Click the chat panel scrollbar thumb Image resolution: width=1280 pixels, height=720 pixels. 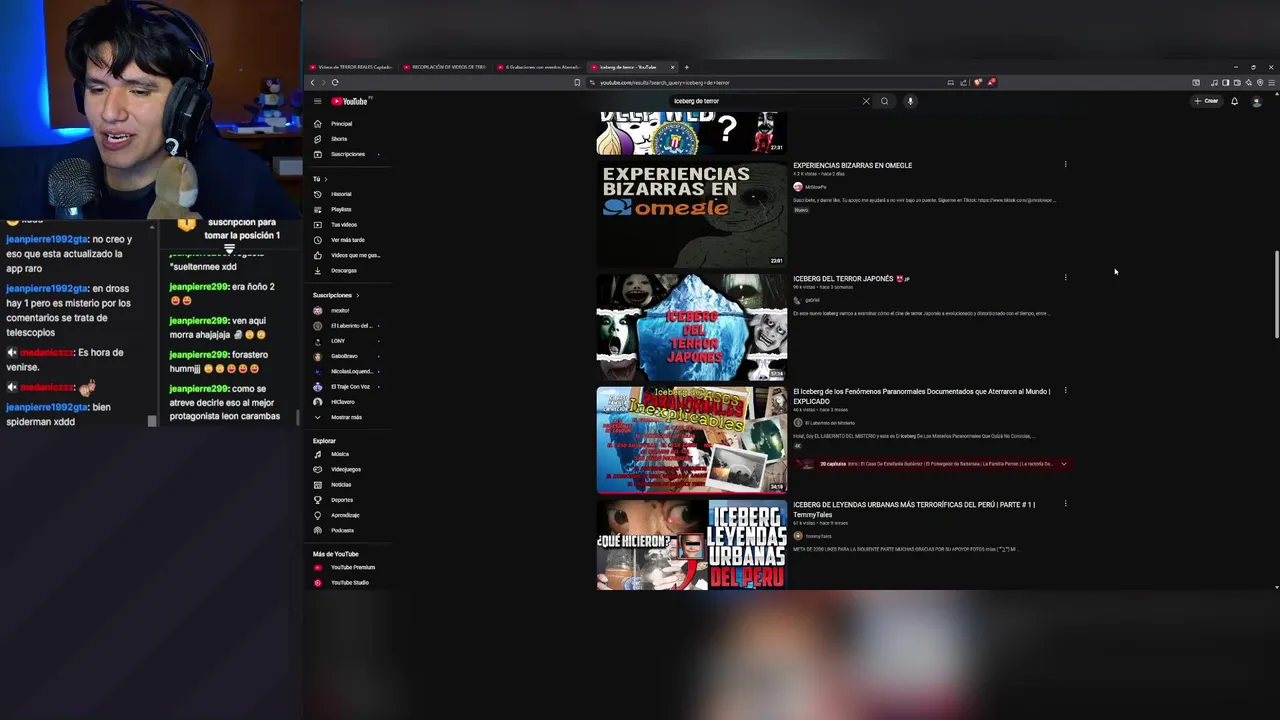[151, 421]
